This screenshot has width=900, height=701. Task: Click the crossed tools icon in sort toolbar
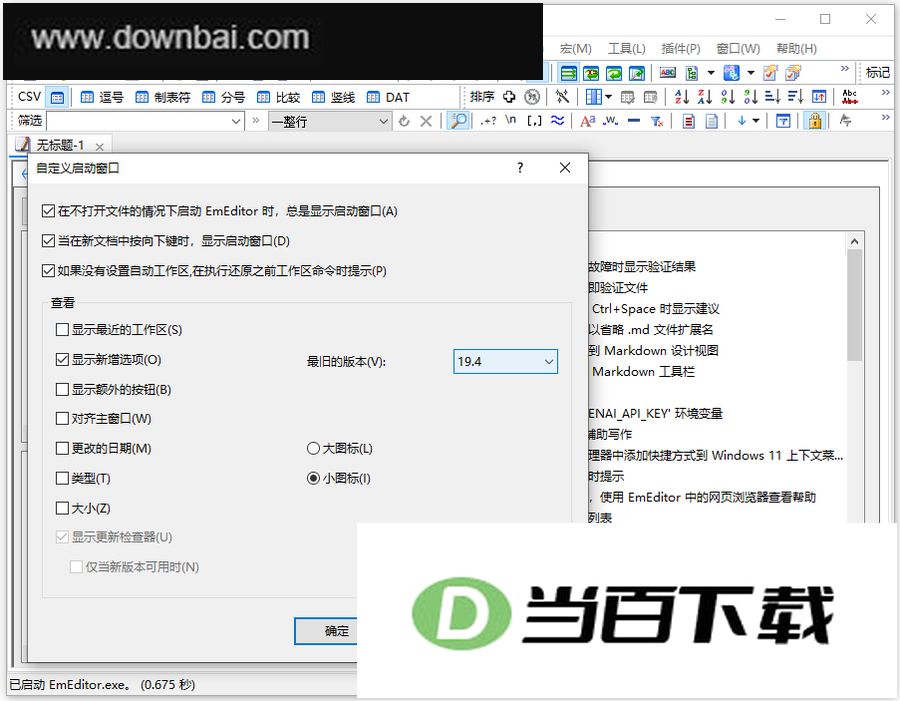(562, 97)
